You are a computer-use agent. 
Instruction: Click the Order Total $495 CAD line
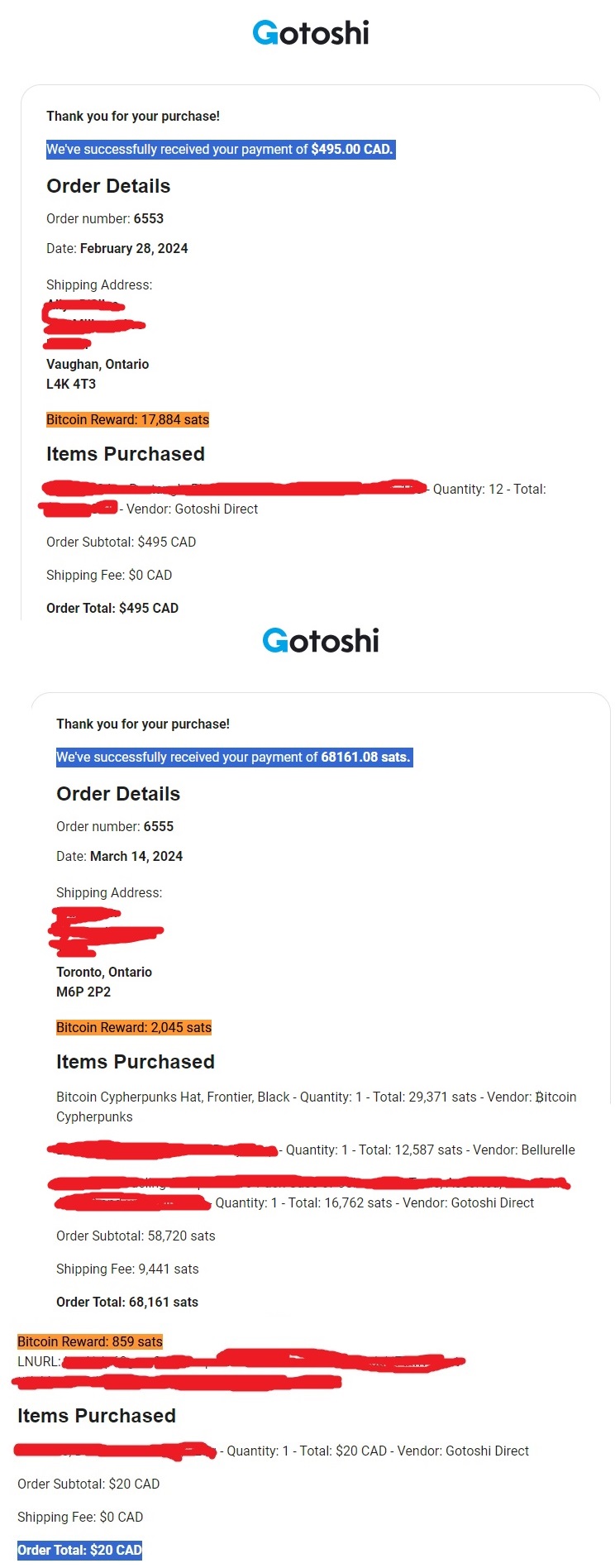[112, 609]
